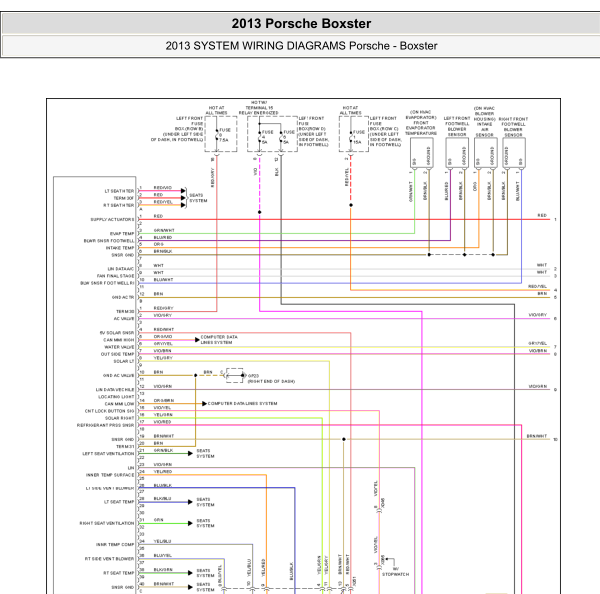Click the "CNT LOCK BUTTON SIG" pin label
The height and width of the screenshot is (594, 600).
[x=109, y=411]
